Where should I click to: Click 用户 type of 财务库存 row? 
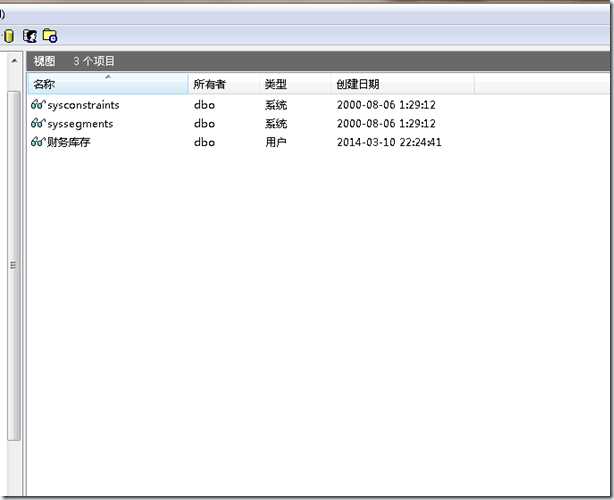click(x=276, y=142)
